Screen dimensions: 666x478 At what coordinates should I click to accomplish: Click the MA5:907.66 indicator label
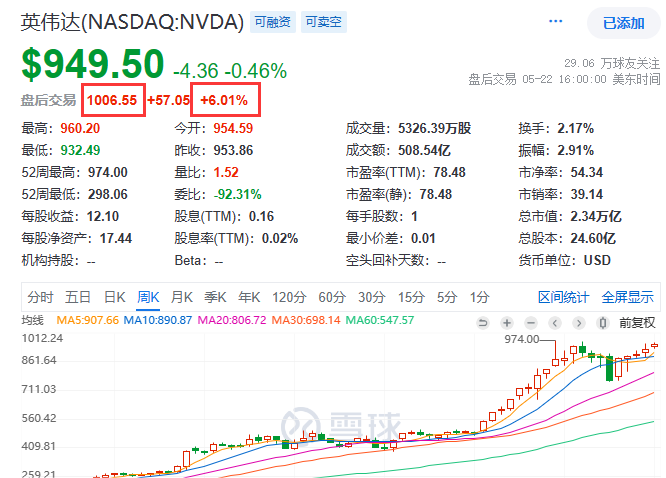tap(87, 320)
